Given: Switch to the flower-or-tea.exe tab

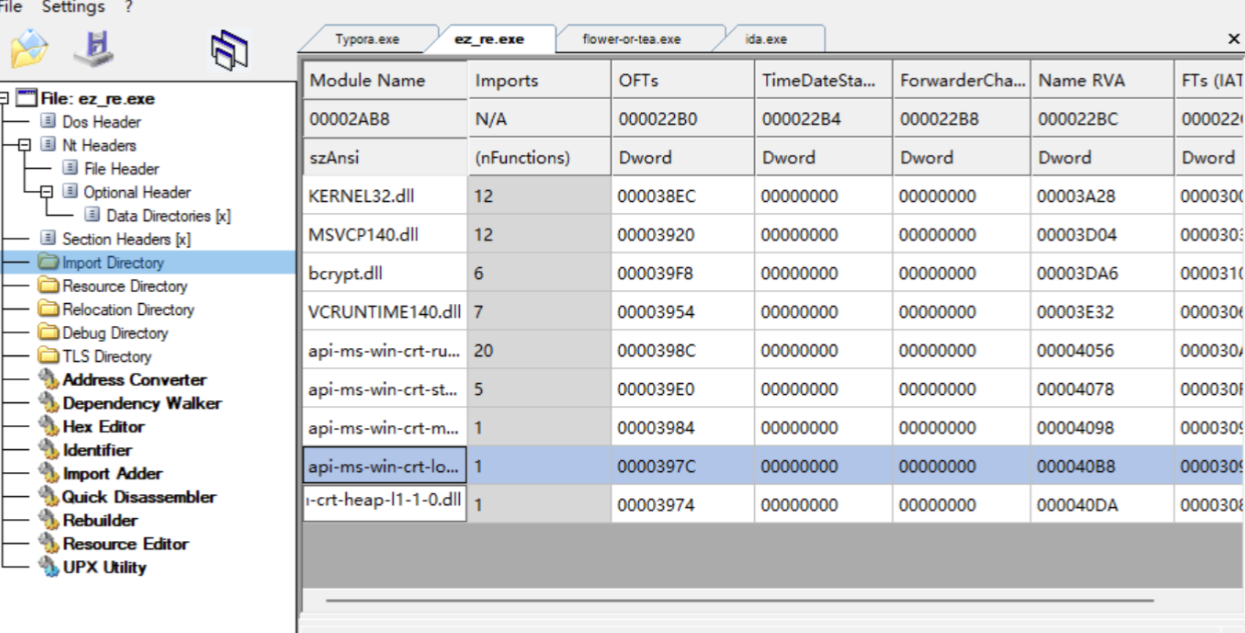Looking at the screenshot, I should [x=632, y=39].
